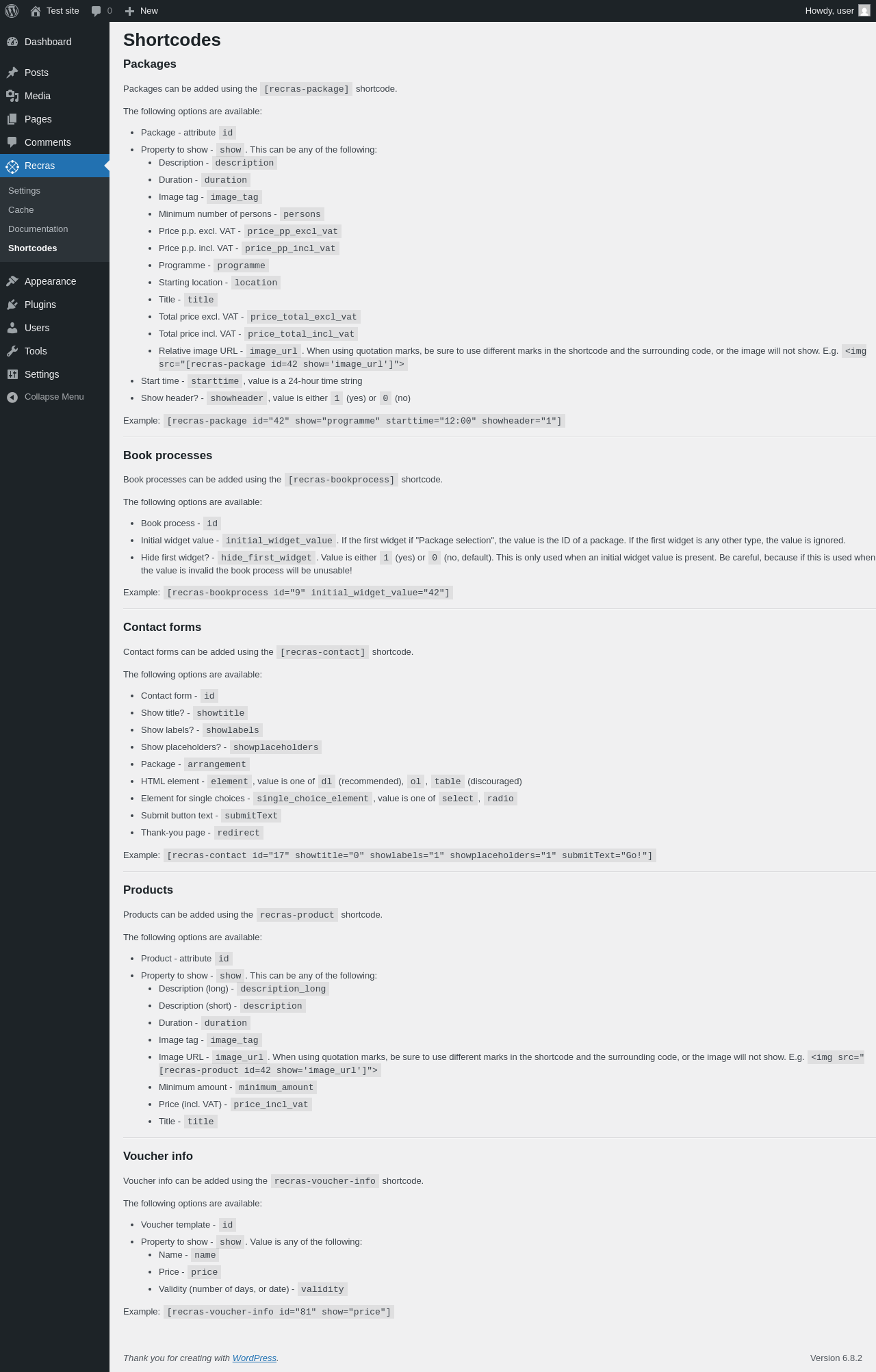Open the Users menu item
Screen dimensions: 876x1372
[55, 328]
